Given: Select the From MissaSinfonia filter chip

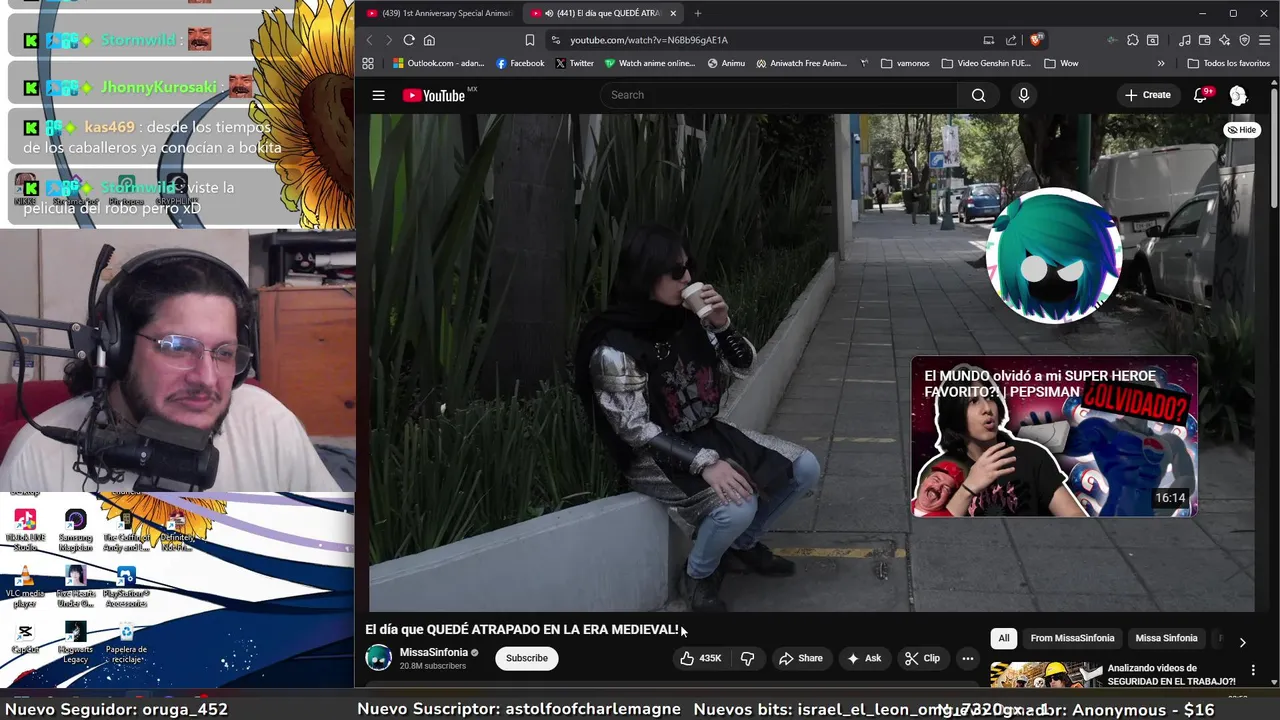Looking at the screenshot, I should 1072,638.
